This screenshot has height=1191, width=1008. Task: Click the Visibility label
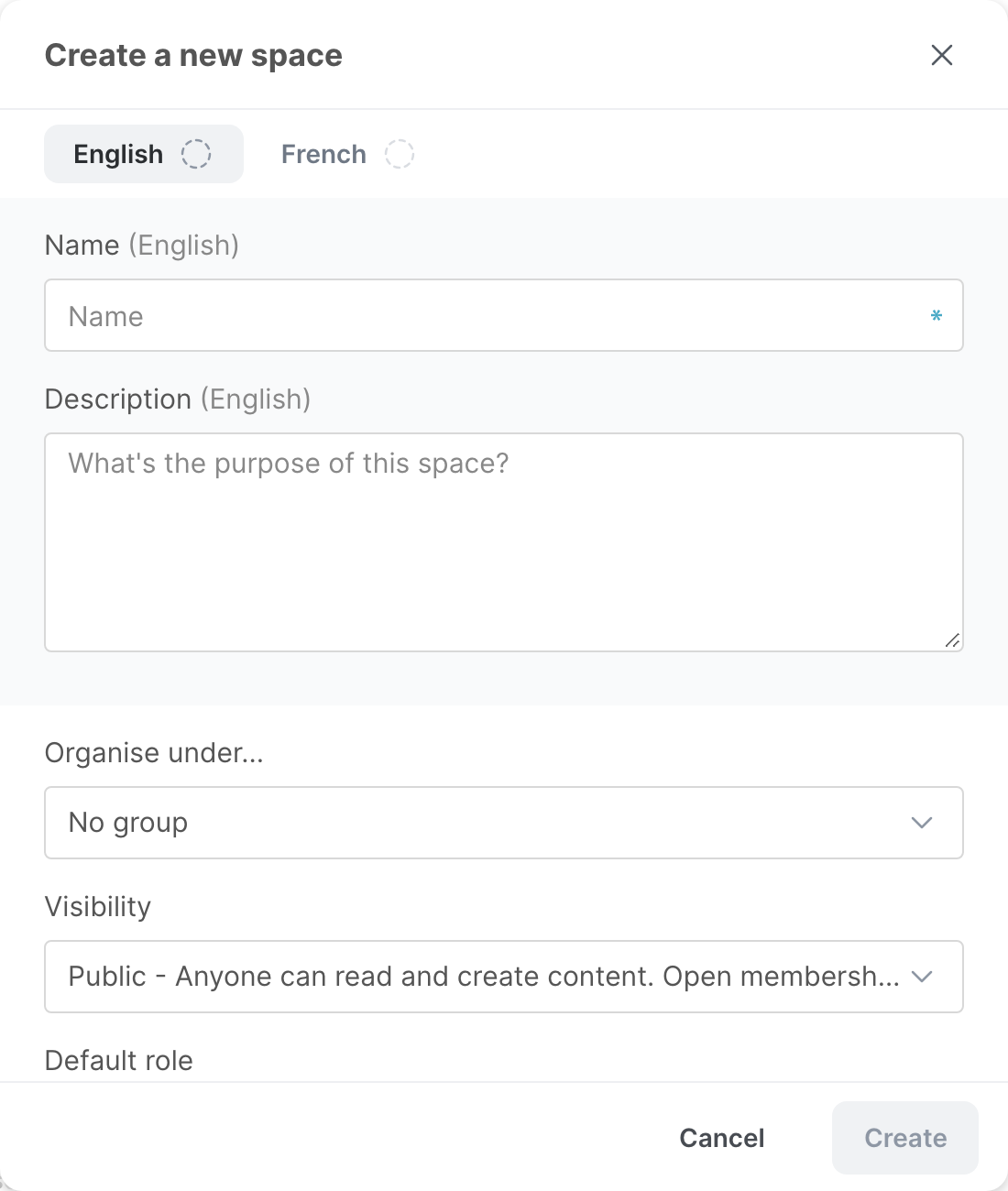point(98,907)
